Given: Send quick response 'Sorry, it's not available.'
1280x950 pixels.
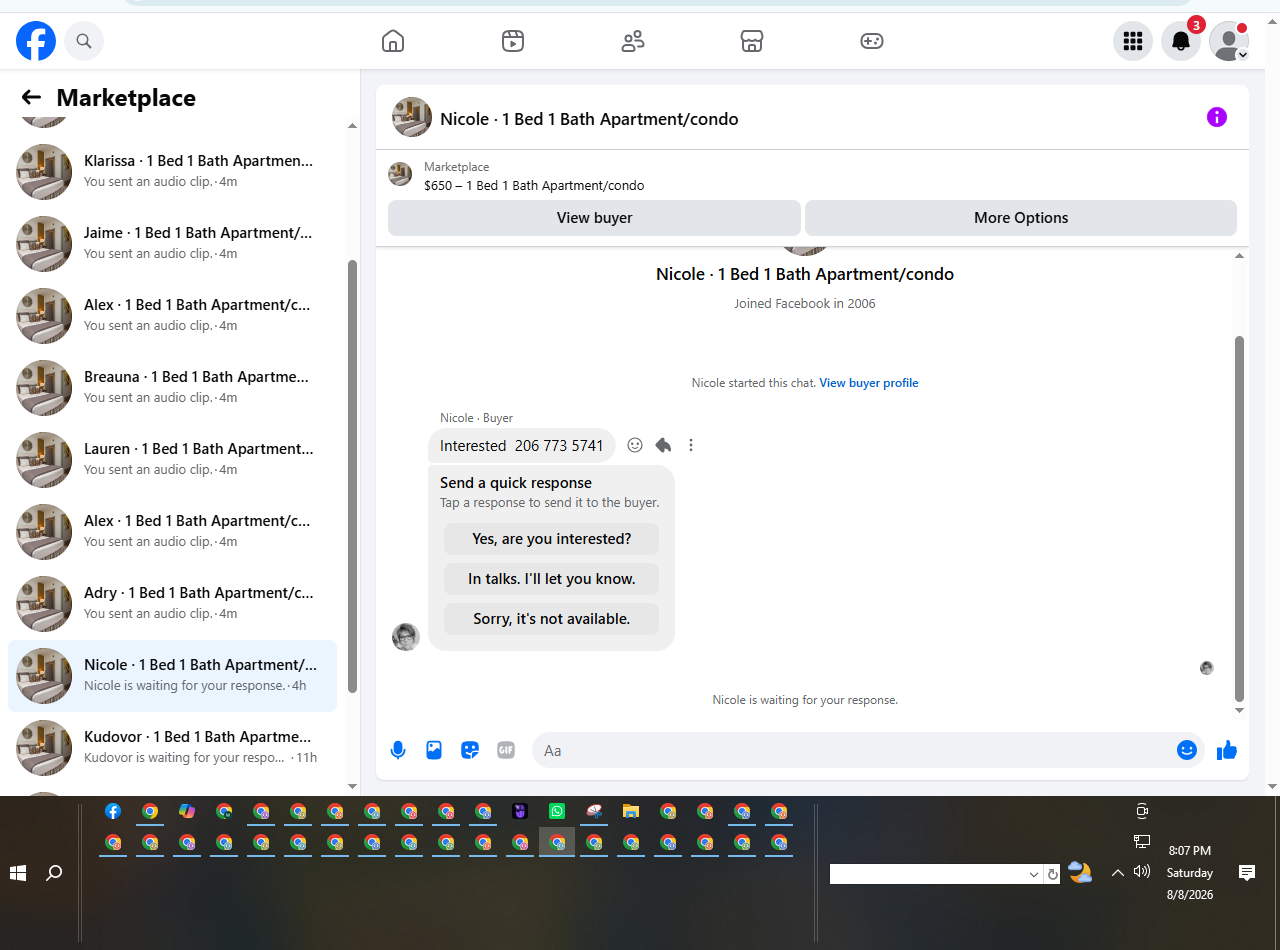Looking at the screenshot, I should coord(552,619).
